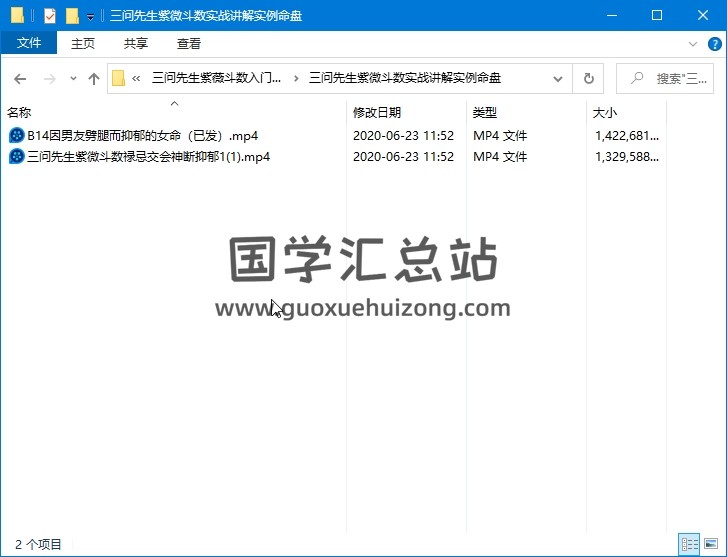Switch to the 主页 ribbon tab

(x=83, y=44)
